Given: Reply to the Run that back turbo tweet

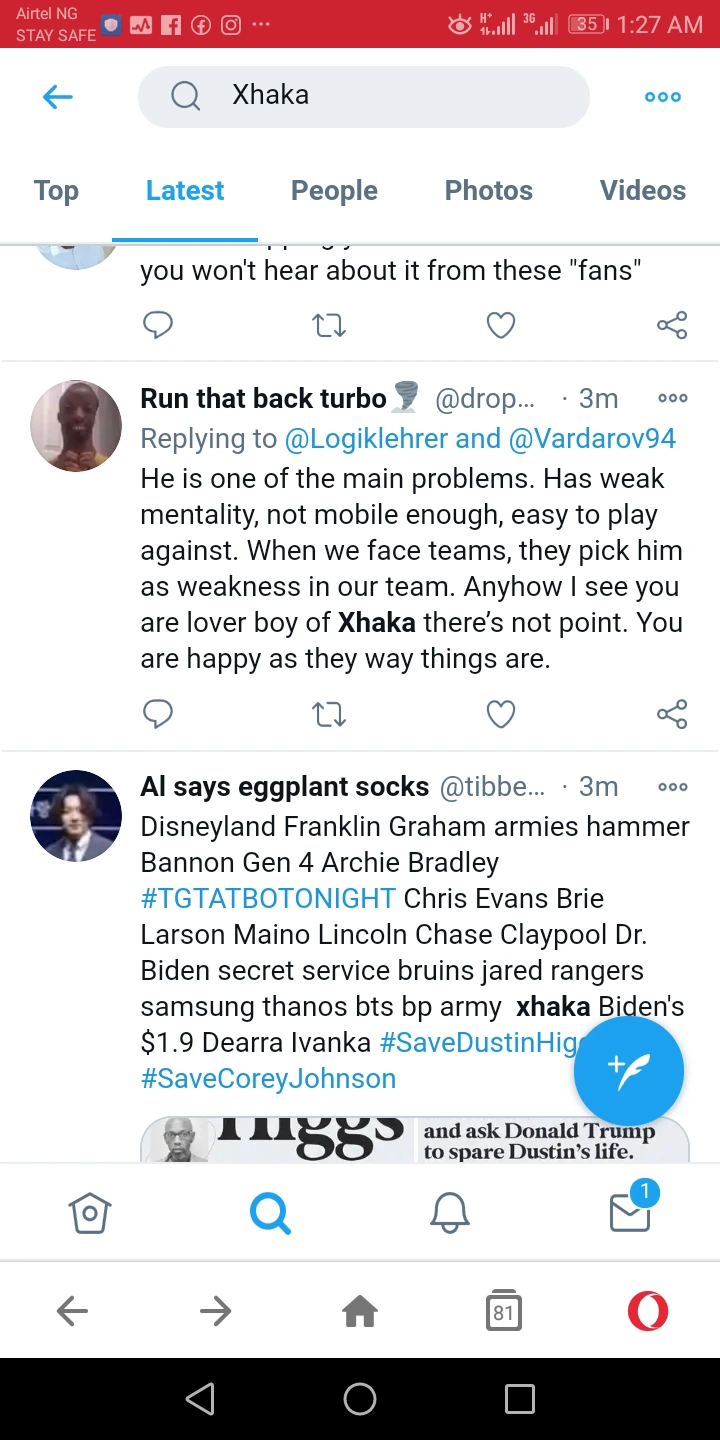Looking at the screenshot, I should [x=158, y=714].
